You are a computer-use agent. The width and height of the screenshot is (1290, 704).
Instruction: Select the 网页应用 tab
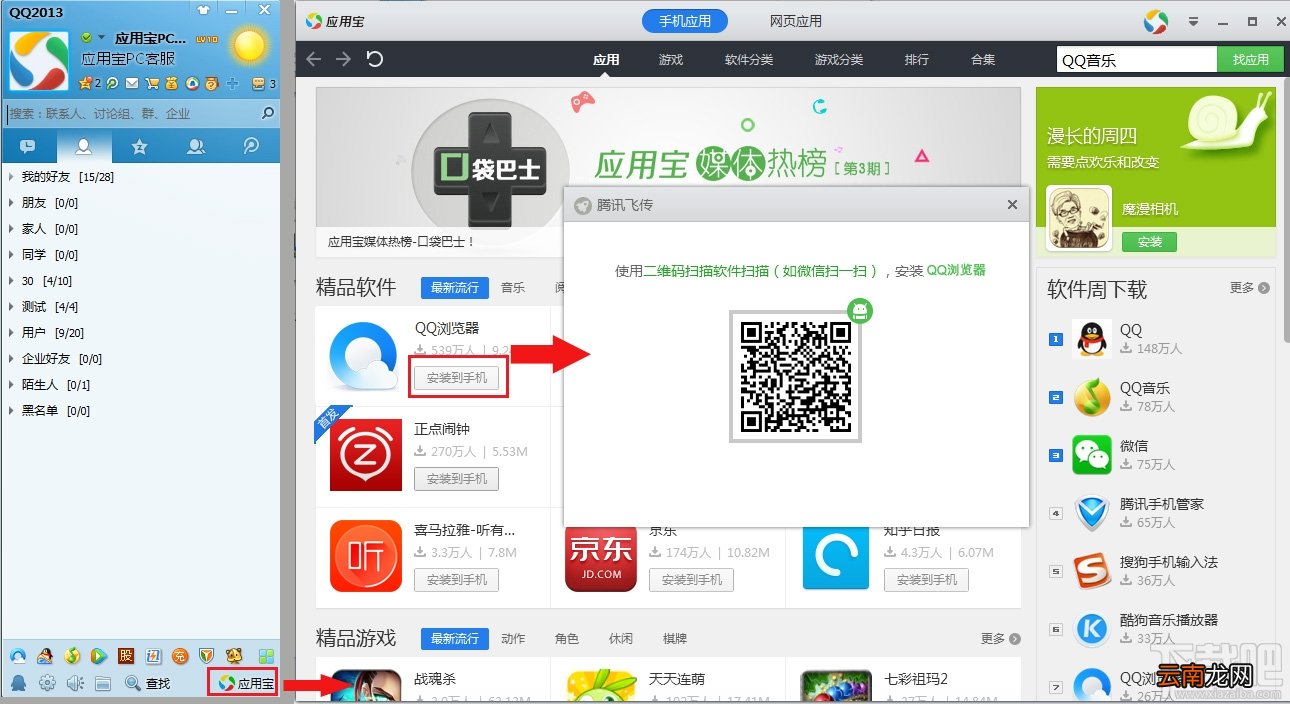pyautogui.click(x=796, y=20)
